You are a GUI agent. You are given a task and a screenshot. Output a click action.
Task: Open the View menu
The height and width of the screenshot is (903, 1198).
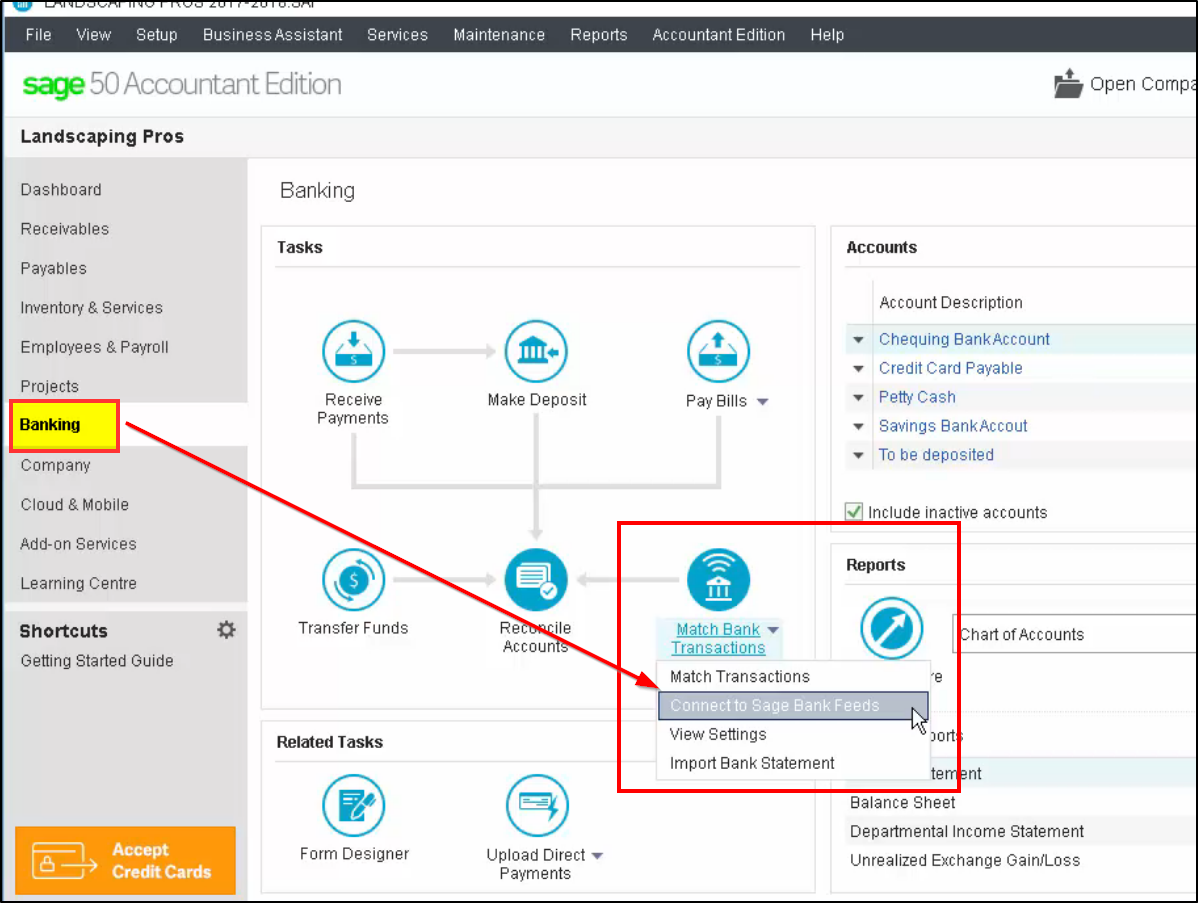pos(93,34)
